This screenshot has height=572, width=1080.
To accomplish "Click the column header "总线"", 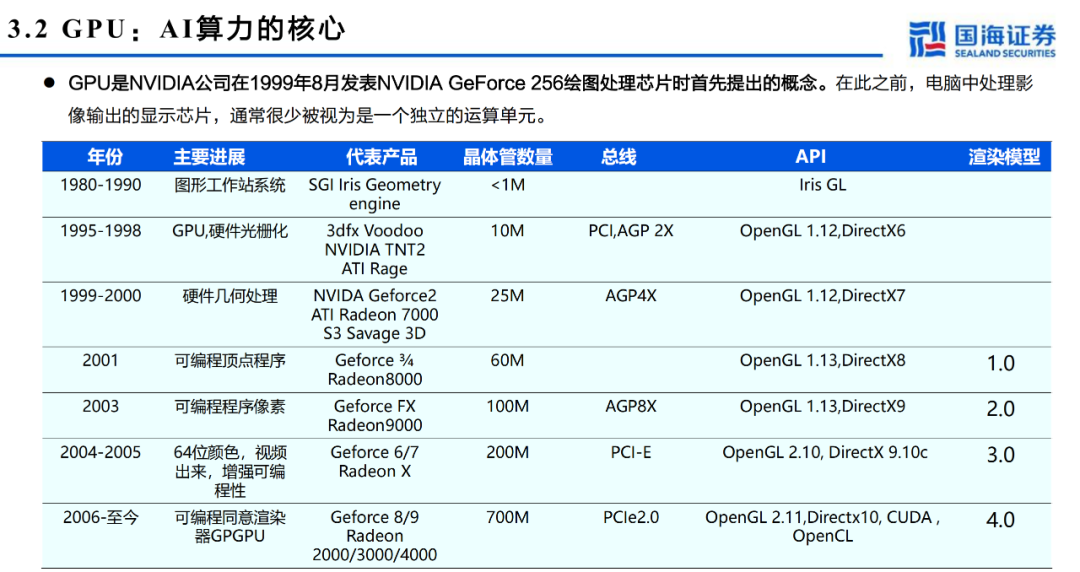I will pos(619,157).
